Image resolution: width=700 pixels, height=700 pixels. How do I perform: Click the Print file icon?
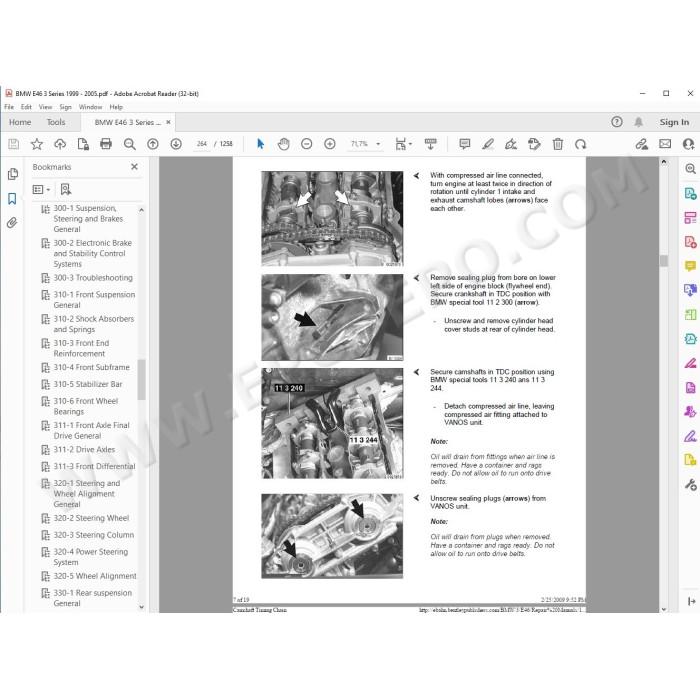click(x=106, y=144)
